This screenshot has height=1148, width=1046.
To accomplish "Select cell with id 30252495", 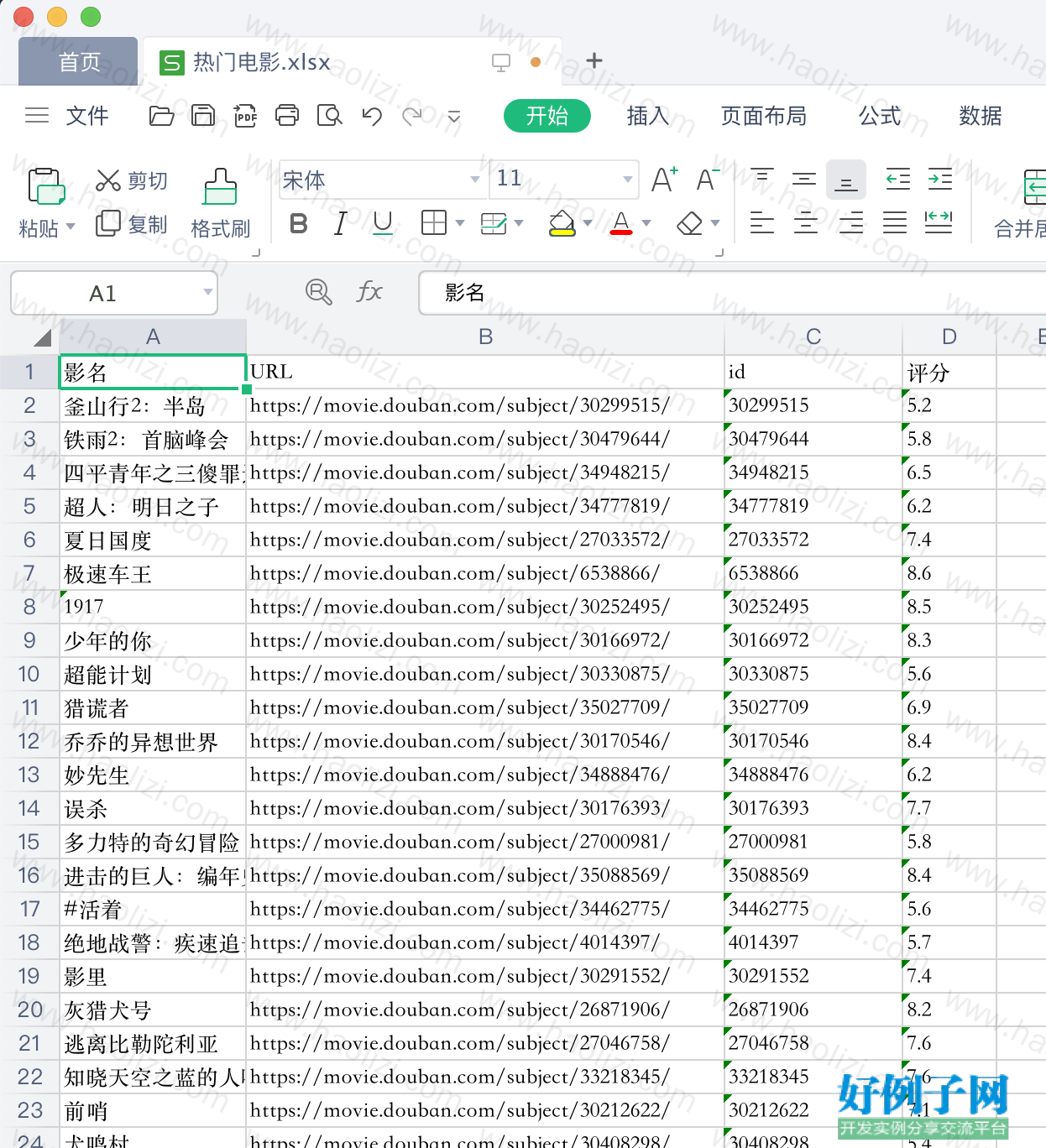I will pos(813,607).
